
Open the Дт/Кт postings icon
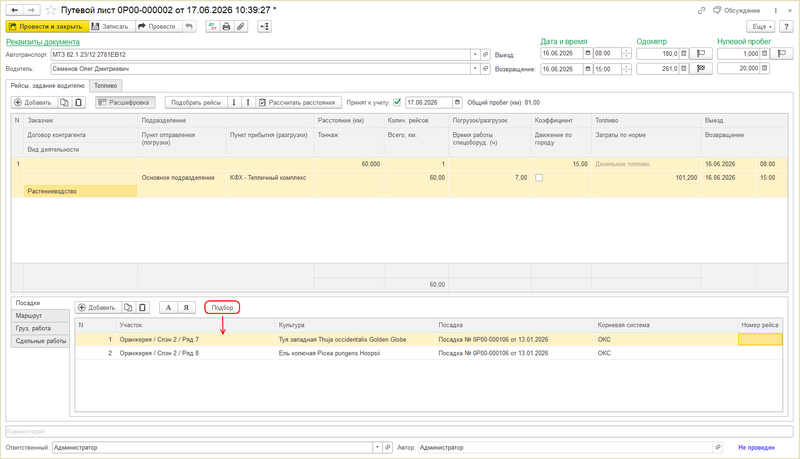(213, 27)
